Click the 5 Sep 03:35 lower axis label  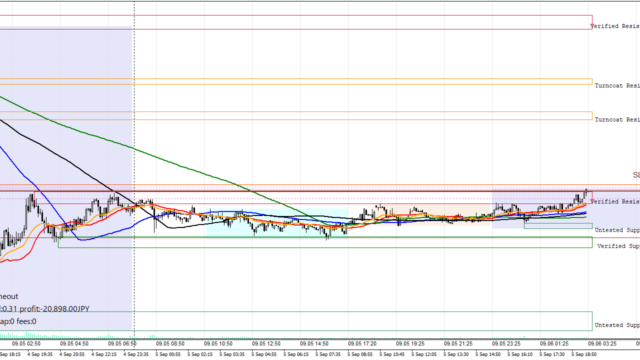click(233, 355)
